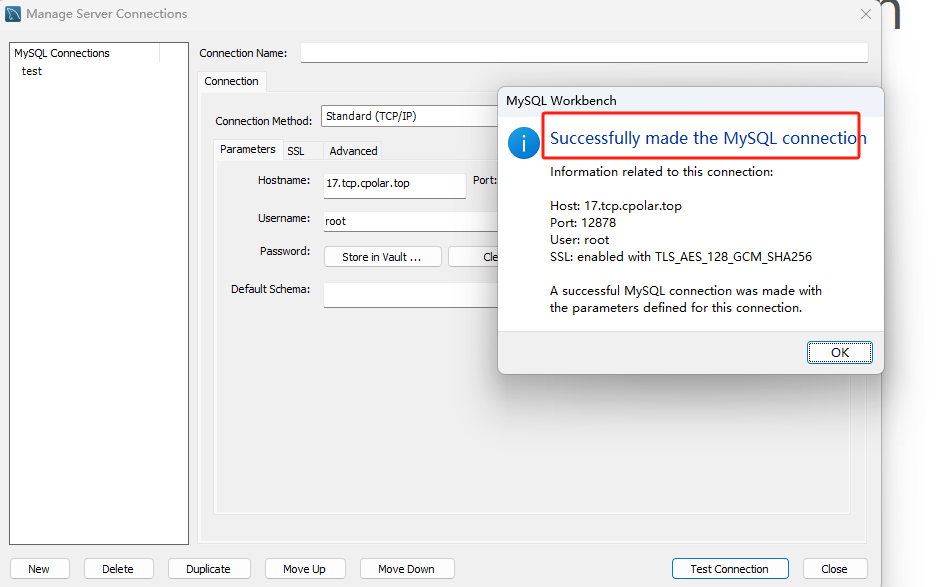Click the Move Down button
The image size is (941, 587).
coord(407,568)
